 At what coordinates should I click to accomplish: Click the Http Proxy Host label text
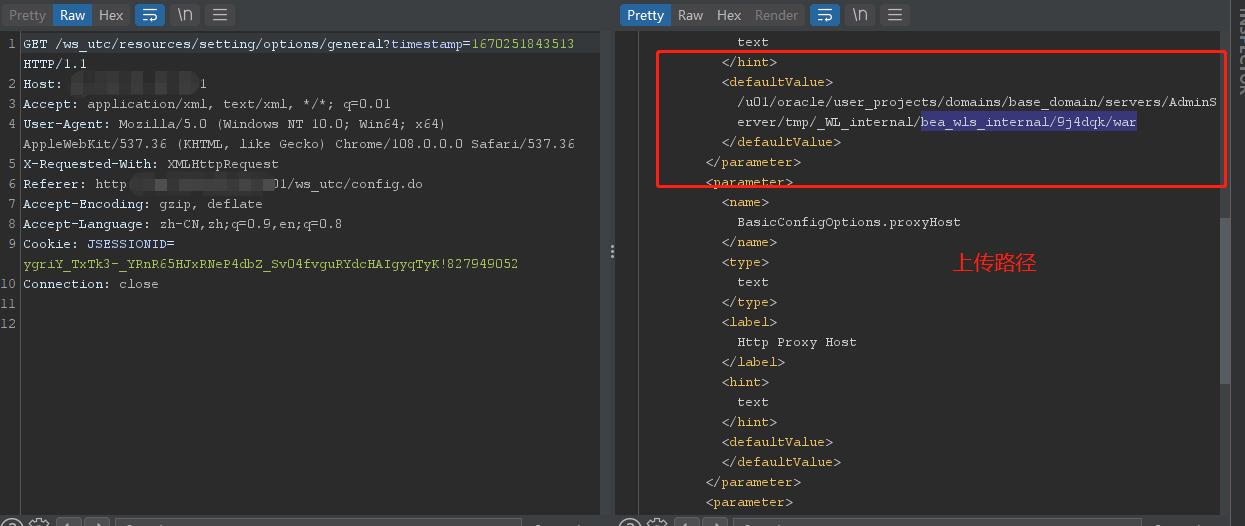(796, 342)
